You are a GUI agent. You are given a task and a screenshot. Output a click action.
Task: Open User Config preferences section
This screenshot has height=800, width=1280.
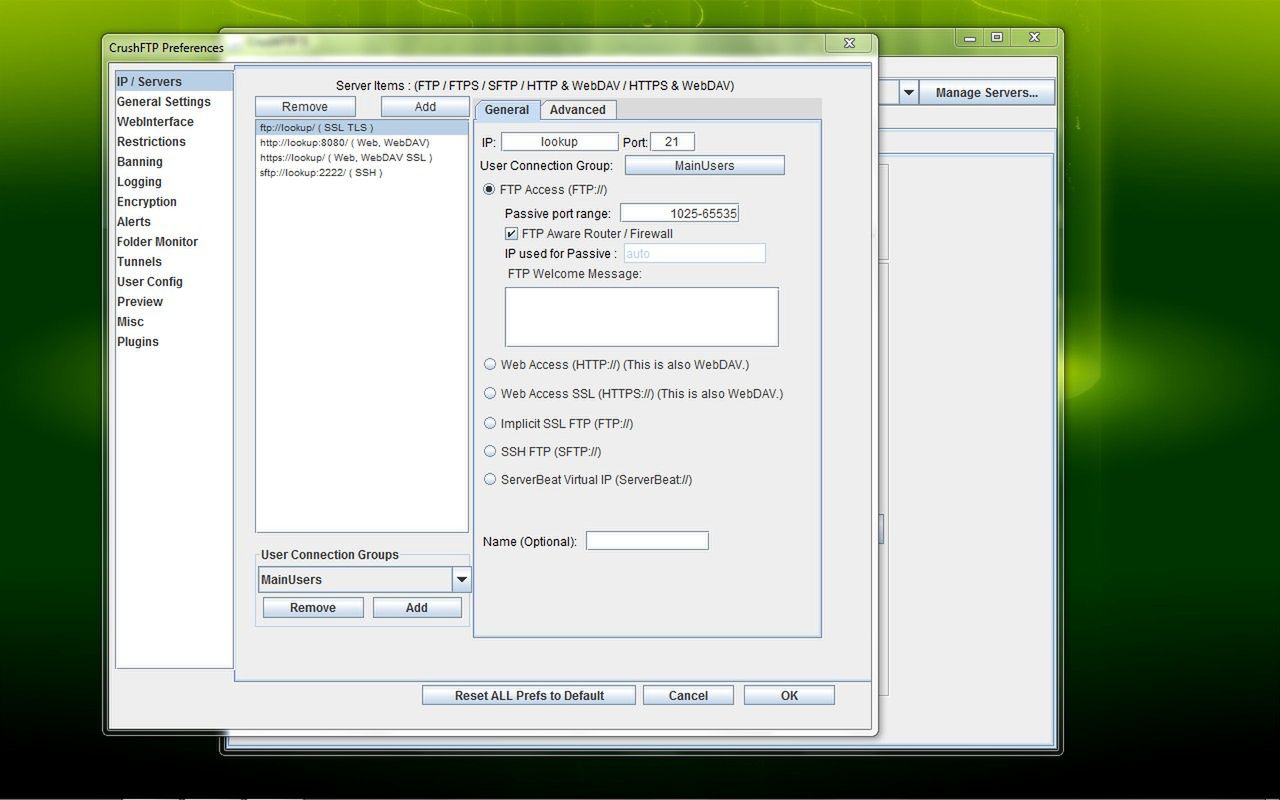tap(150, 282)
